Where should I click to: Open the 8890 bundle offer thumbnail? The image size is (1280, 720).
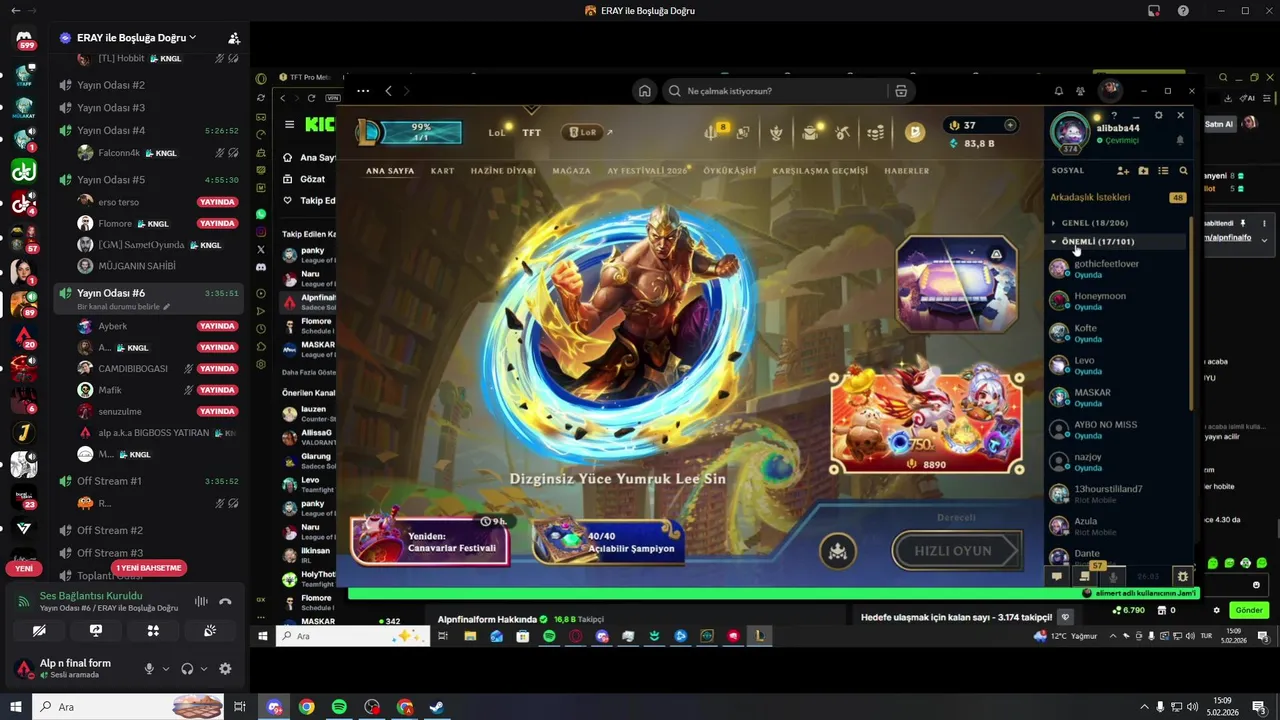927,422
